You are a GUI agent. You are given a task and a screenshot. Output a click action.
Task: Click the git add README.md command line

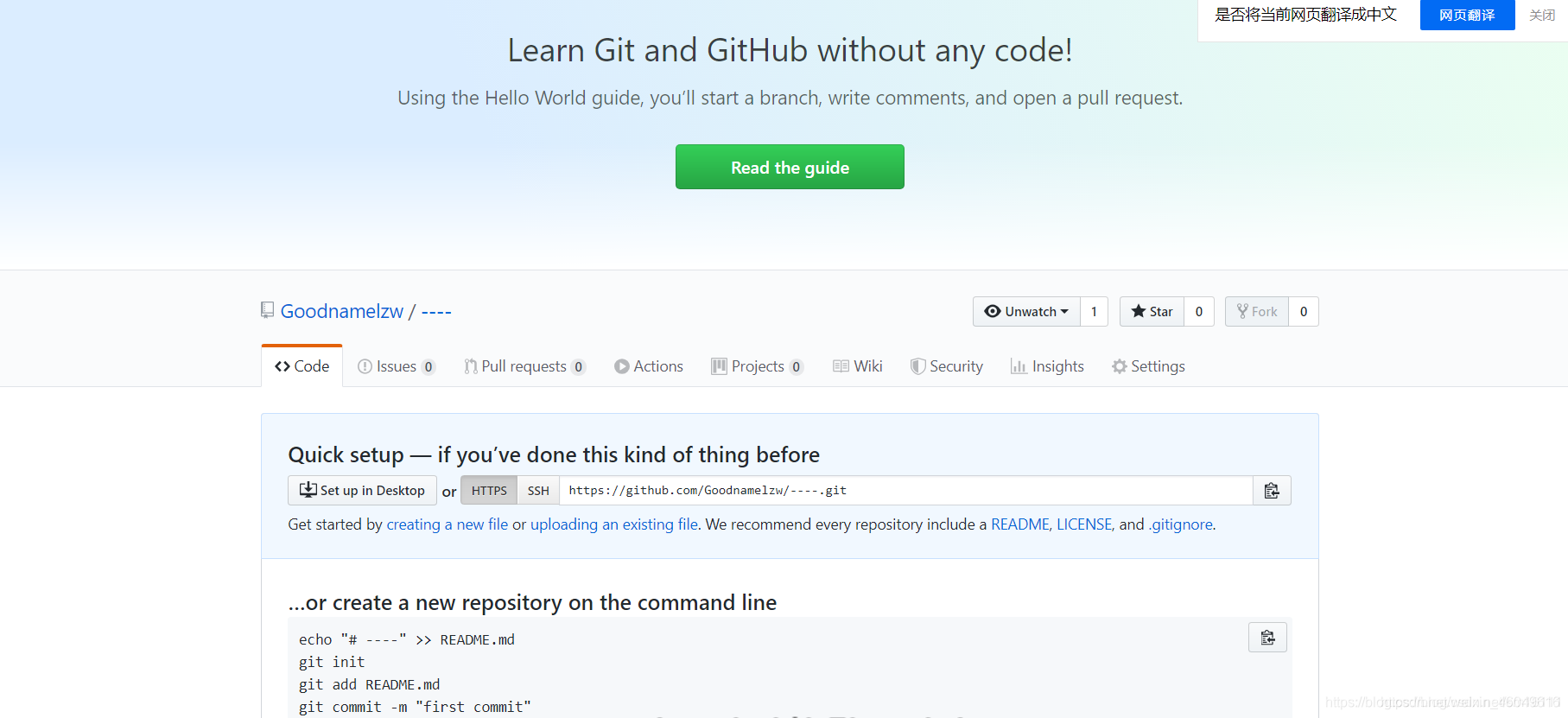[x=369, y=684]
